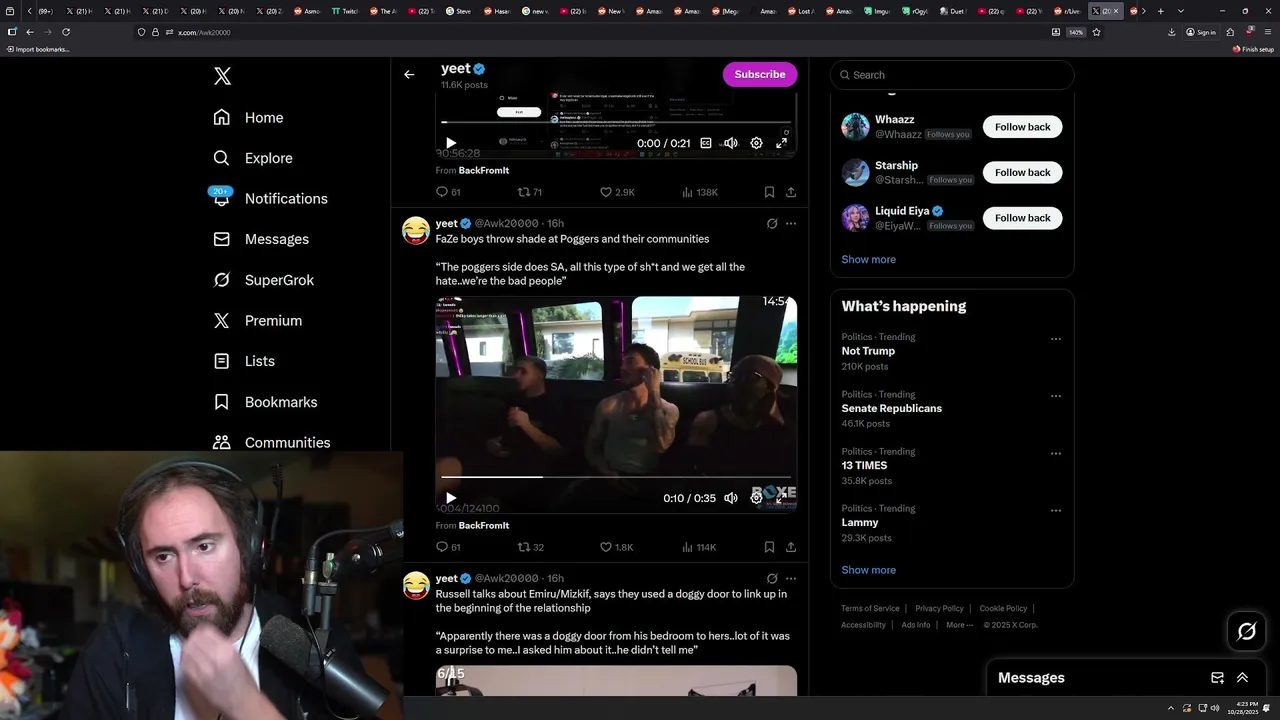Go to Home in sidebar
The width and height of the screenshot is (1280, 720).
pos(248,117)
